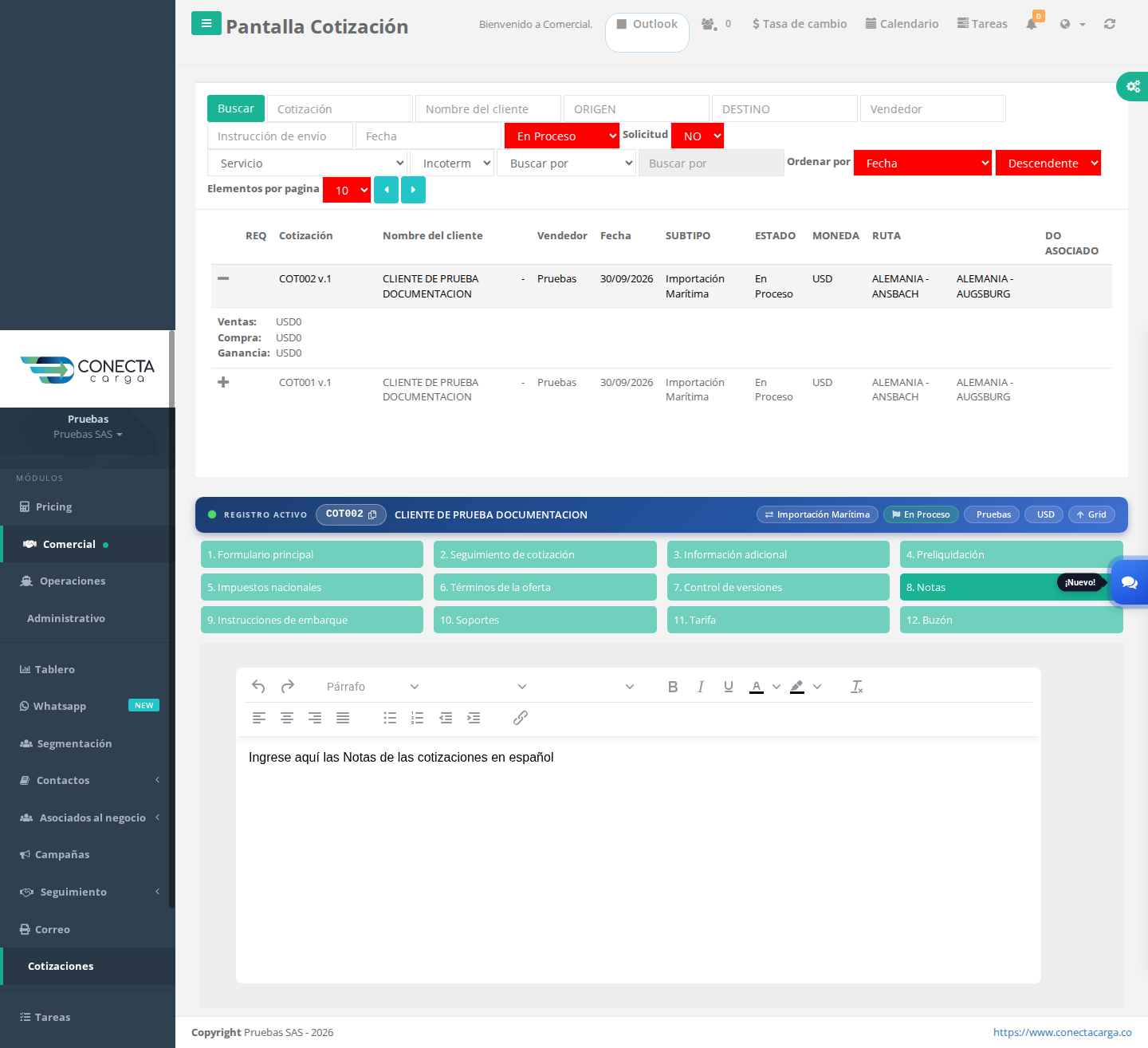Screen dimensions: 1148x1048
Task: Open the Solicitud NO dropdown
Action: (698, 136)
